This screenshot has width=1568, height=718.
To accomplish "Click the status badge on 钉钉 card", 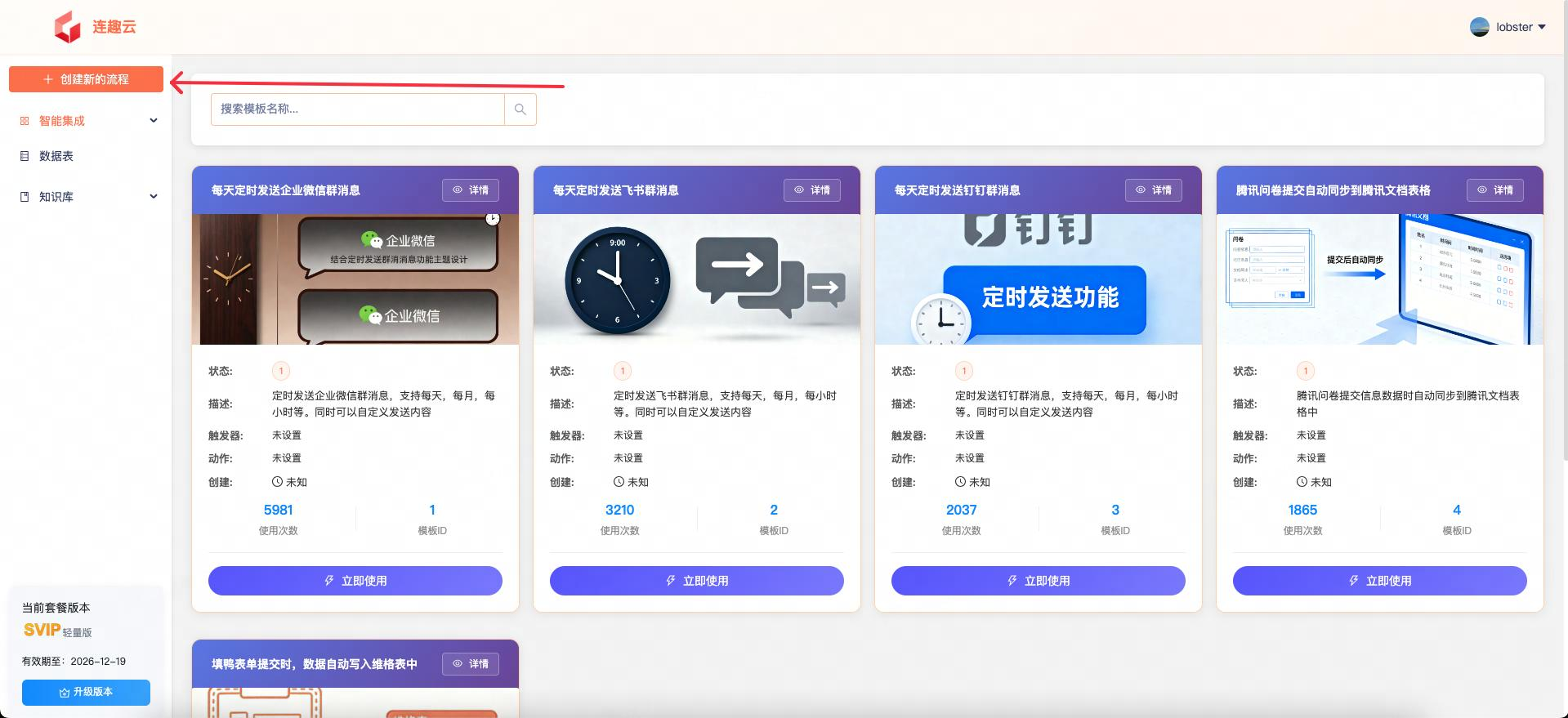I will coord(964,371).
